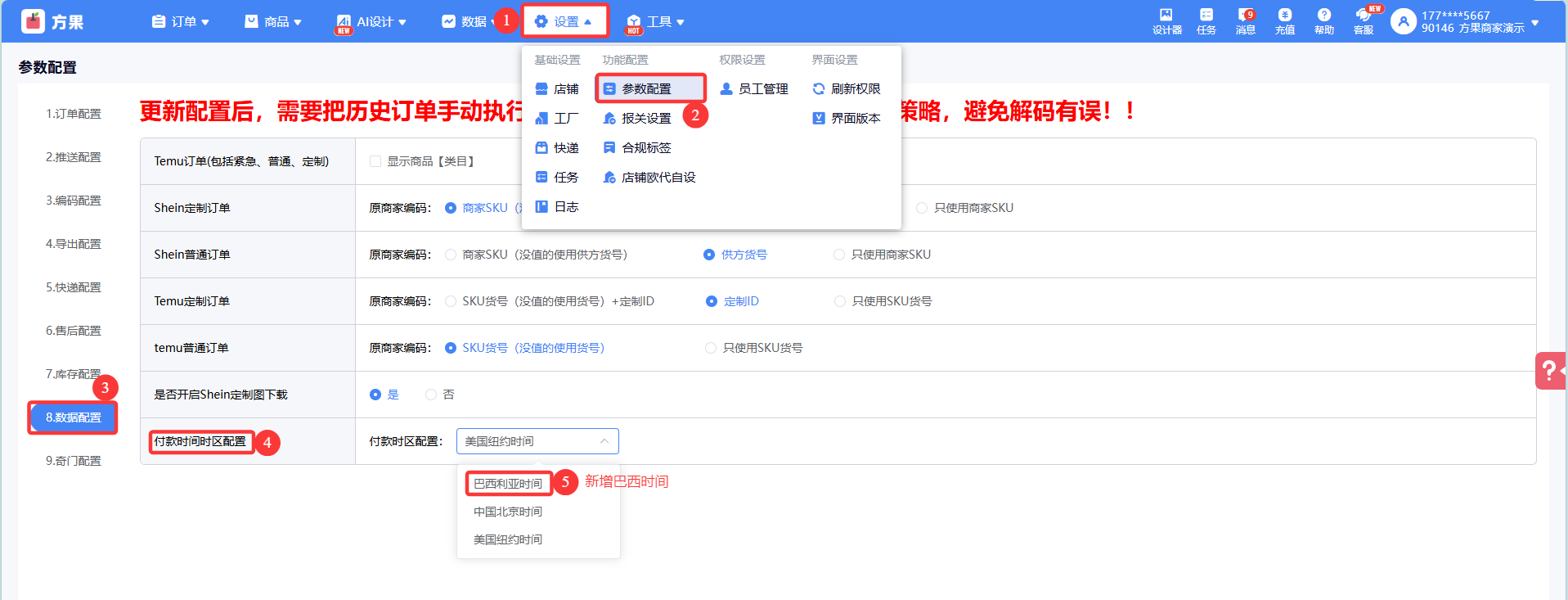Open the 订单 dropdown menu
The width and height of the screenshot is (1568, 600).
pos(181,22)
